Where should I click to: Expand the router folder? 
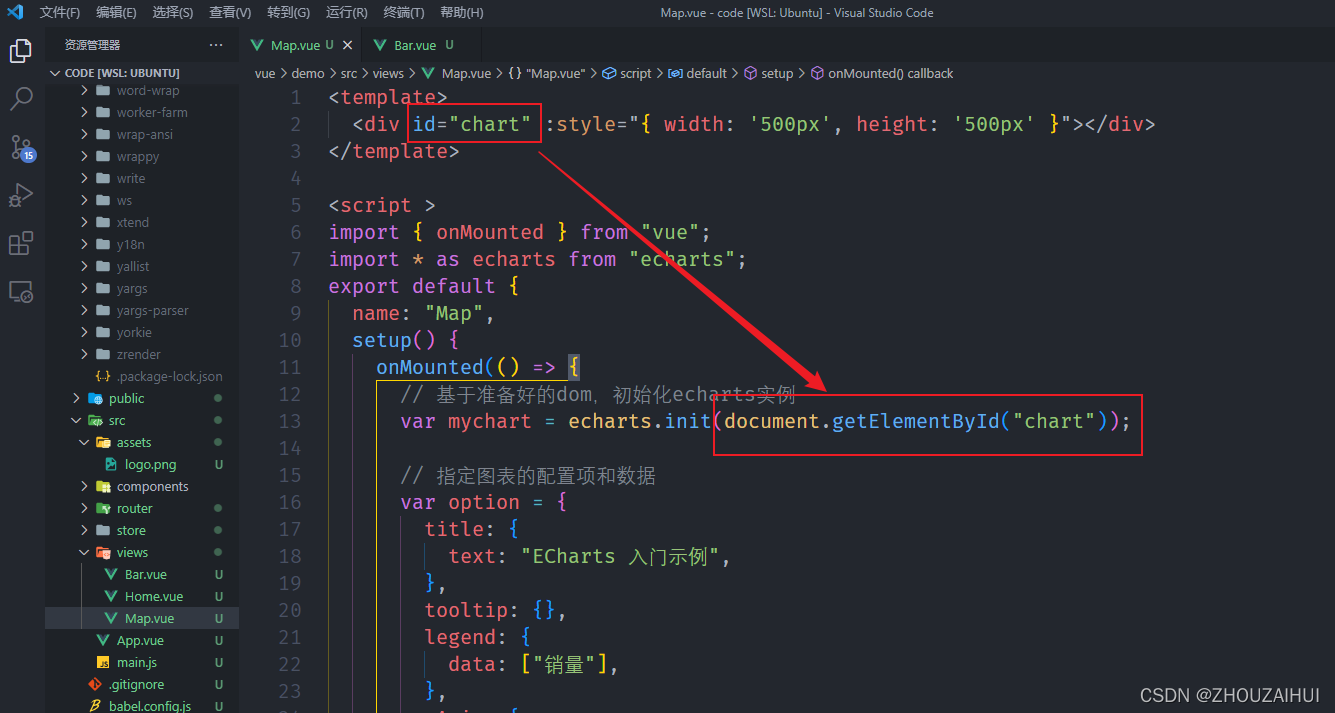pyautogui.click(x=84, y=509)
